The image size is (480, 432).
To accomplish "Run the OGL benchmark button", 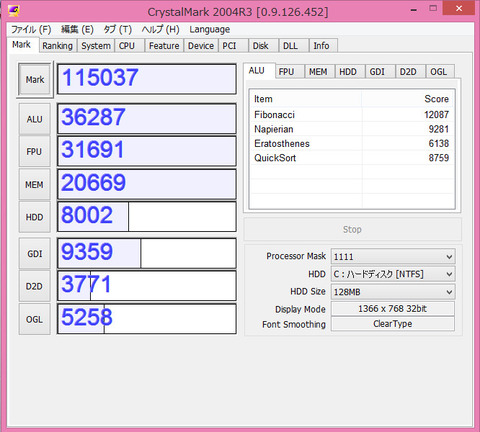I will pos(35,319).
